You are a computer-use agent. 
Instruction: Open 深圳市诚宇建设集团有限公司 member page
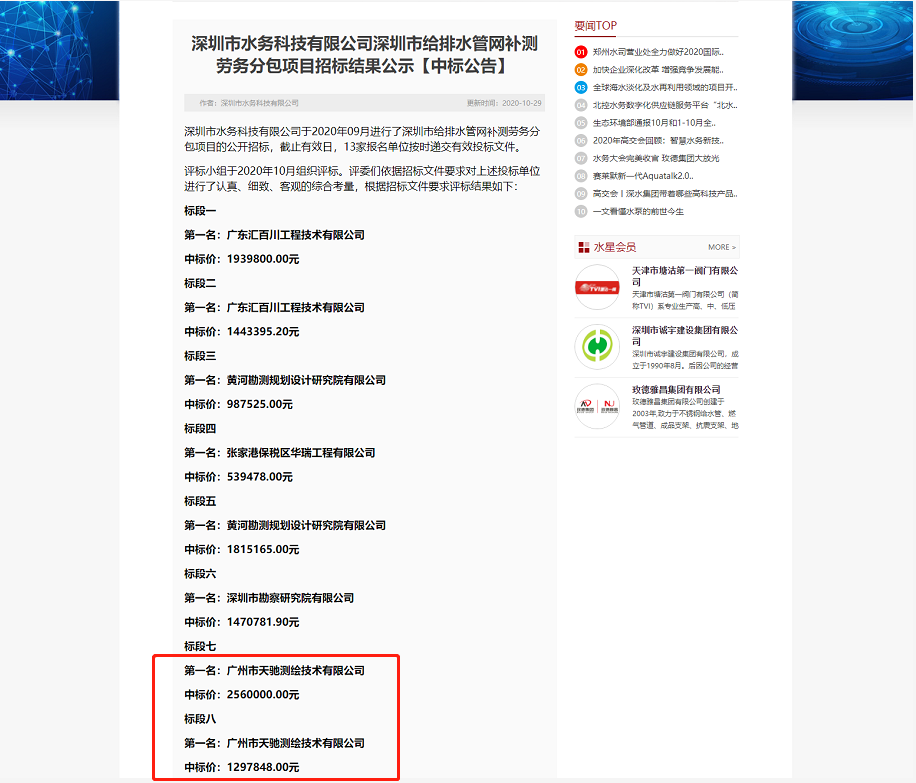pyautogui.click(x=685, y=335)
